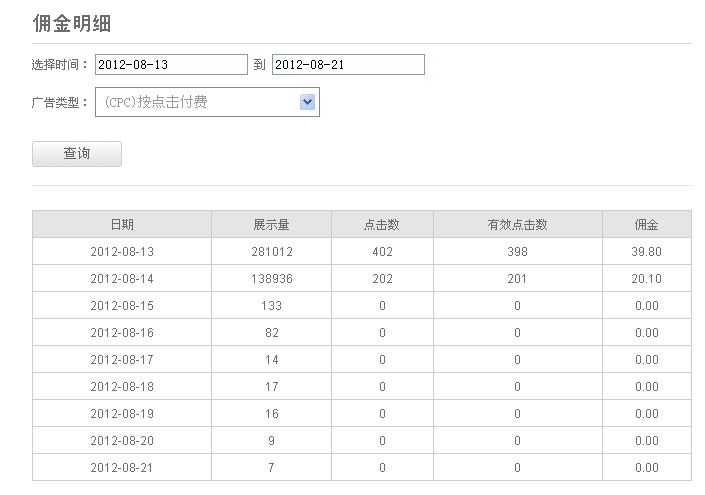Click the end date field 2012-08-21
705x495 pixels.
coord(348,65)
